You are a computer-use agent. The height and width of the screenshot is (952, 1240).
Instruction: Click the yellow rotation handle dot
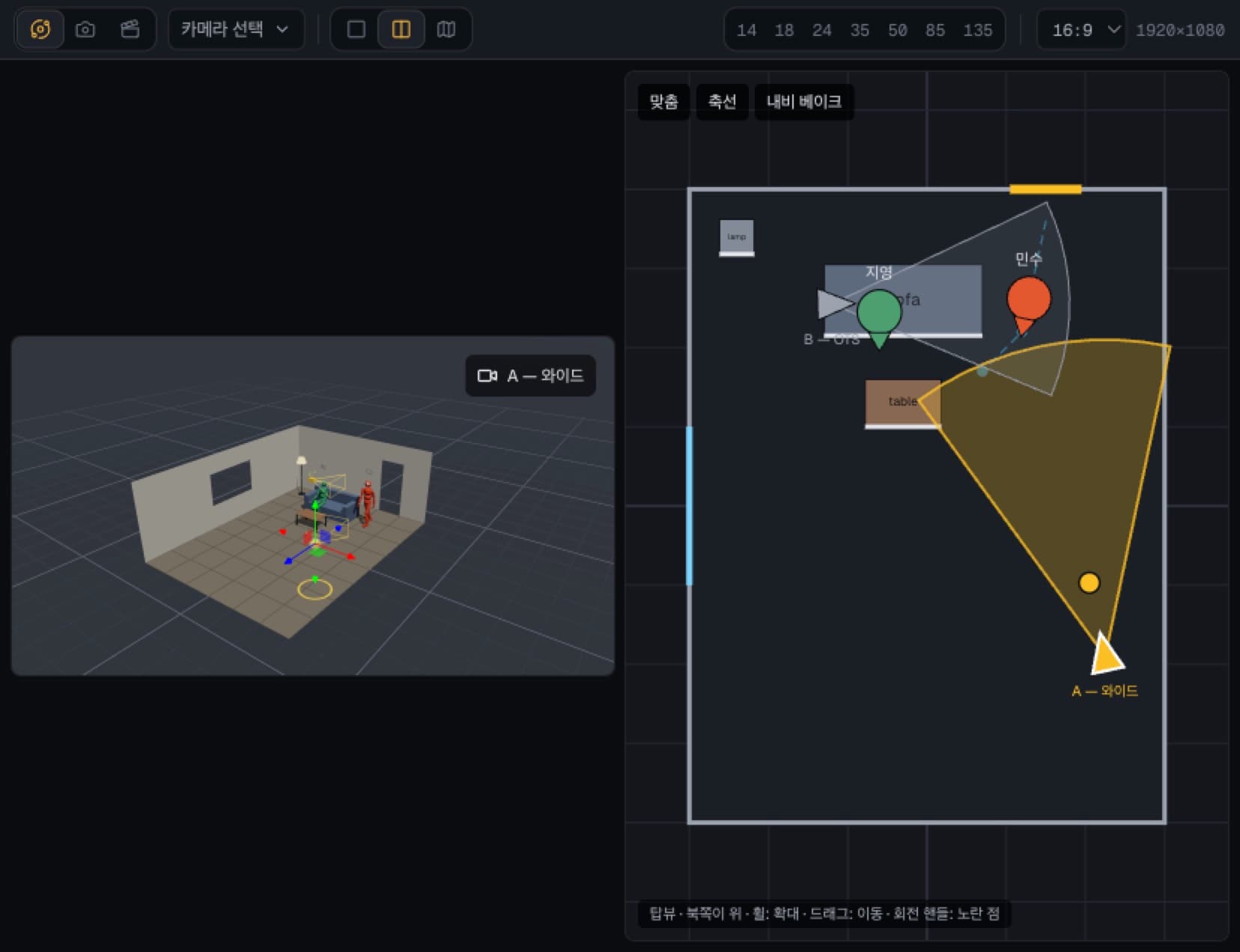pos(1089,583)
